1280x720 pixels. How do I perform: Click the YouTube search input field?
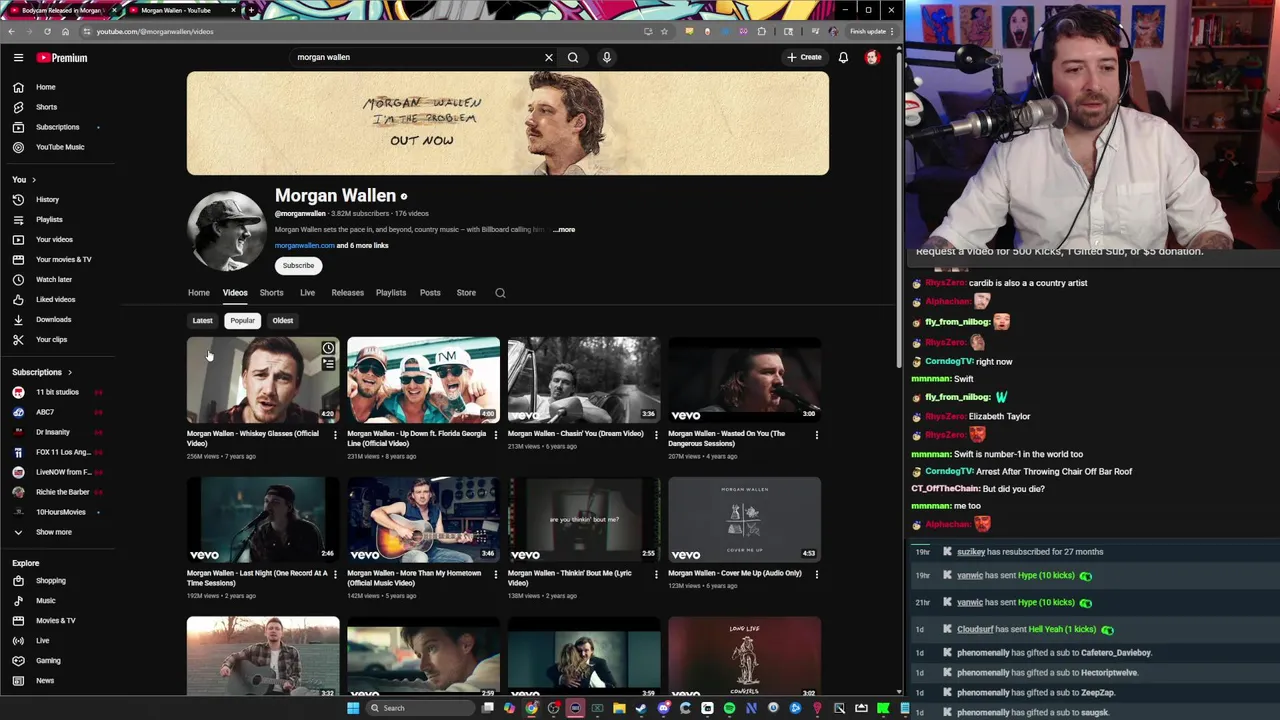coord(415,57)
